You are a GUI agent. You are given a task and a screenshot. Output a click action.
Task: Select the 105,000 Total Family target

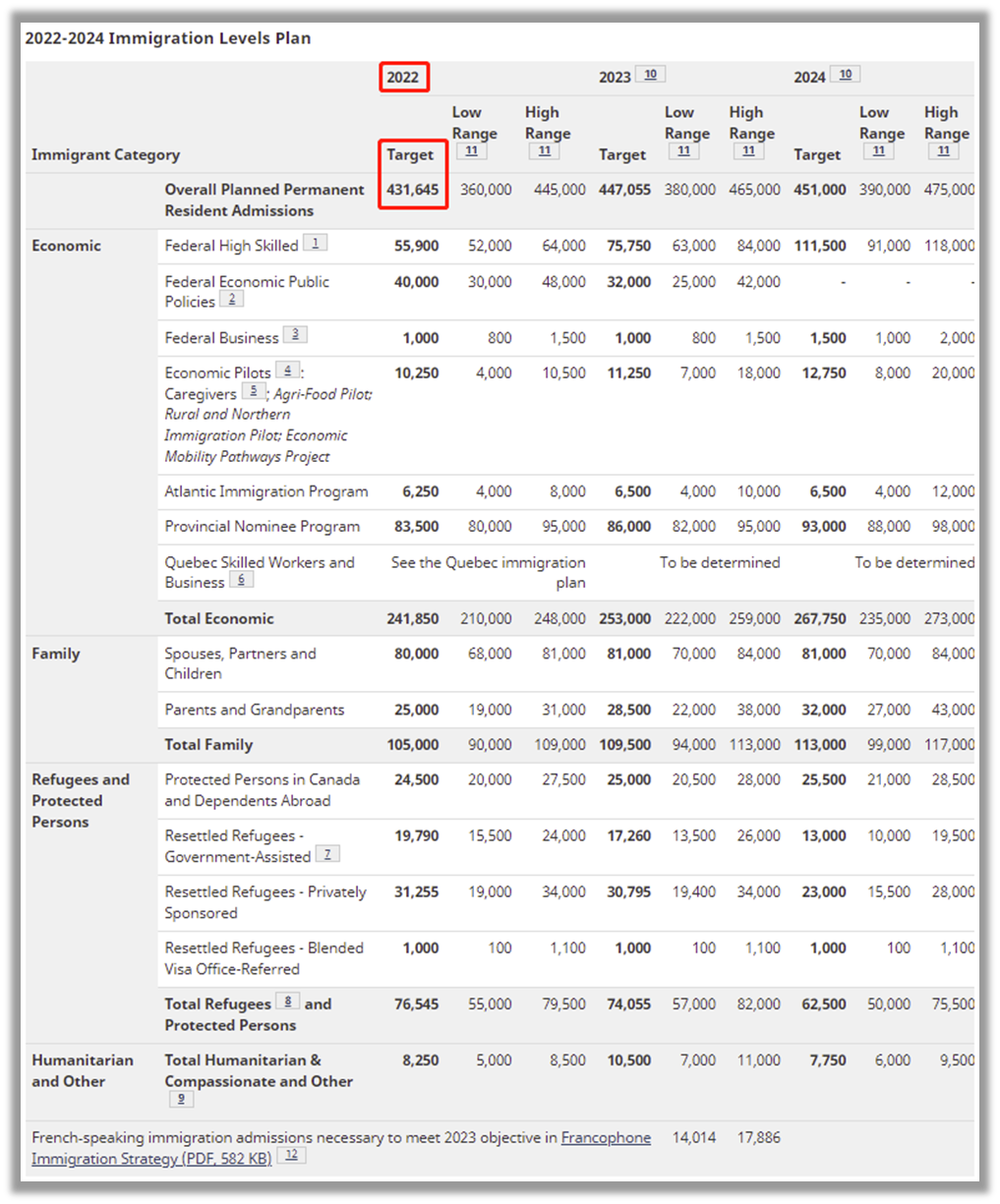click(413, 745)
